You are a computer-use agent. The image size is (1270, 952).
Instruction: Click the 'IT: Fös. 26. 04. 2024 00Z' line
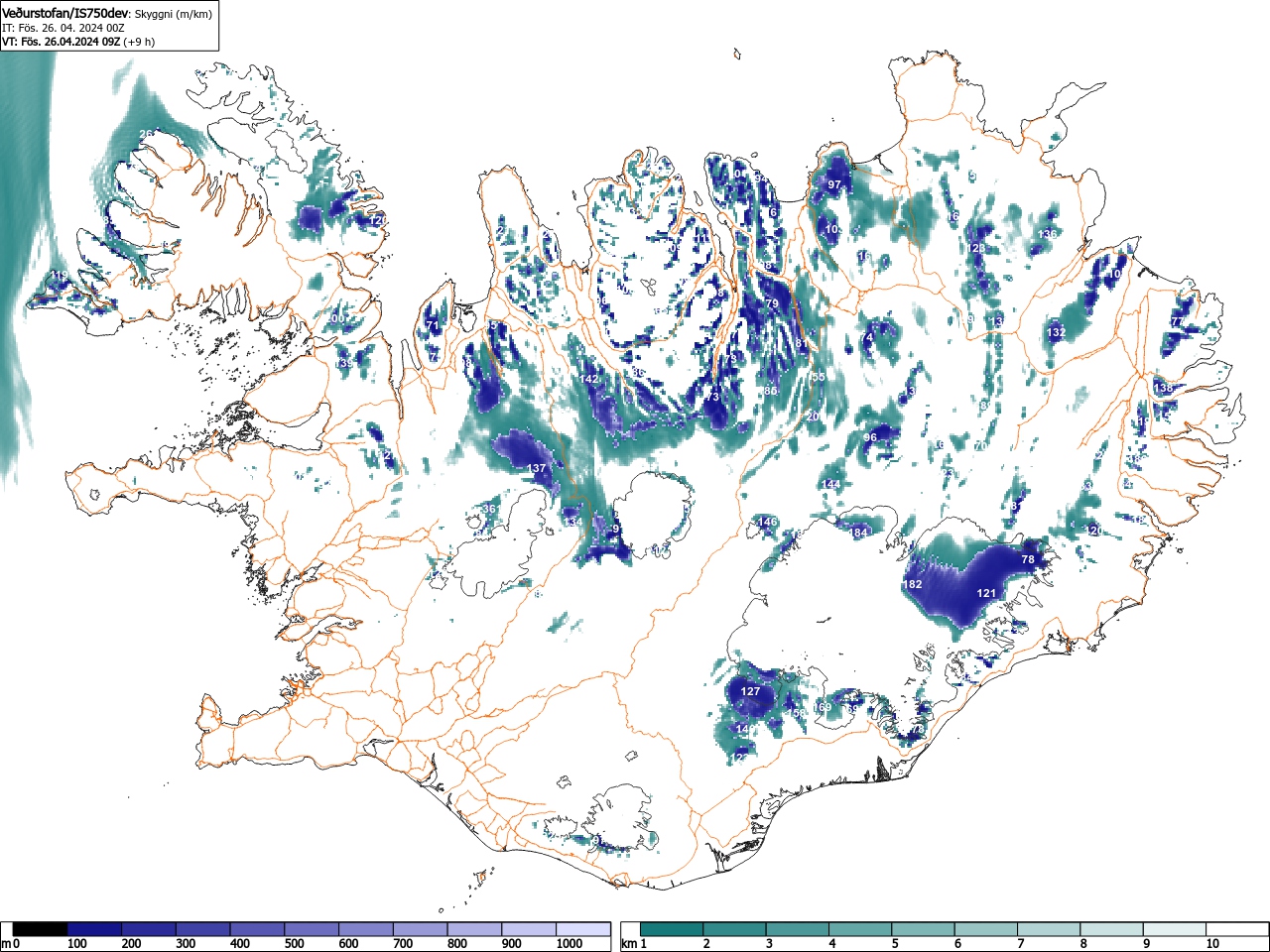63,29
